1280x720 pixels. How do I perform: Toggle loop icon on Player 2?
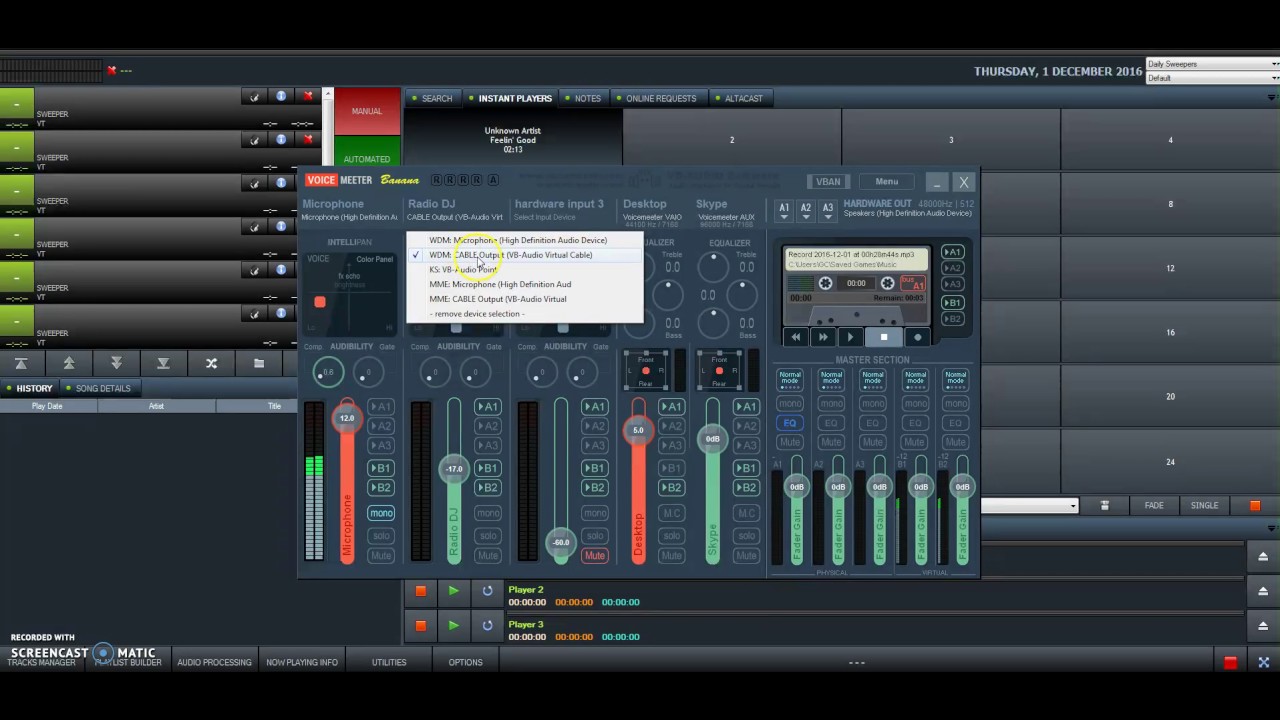[487, 591]
